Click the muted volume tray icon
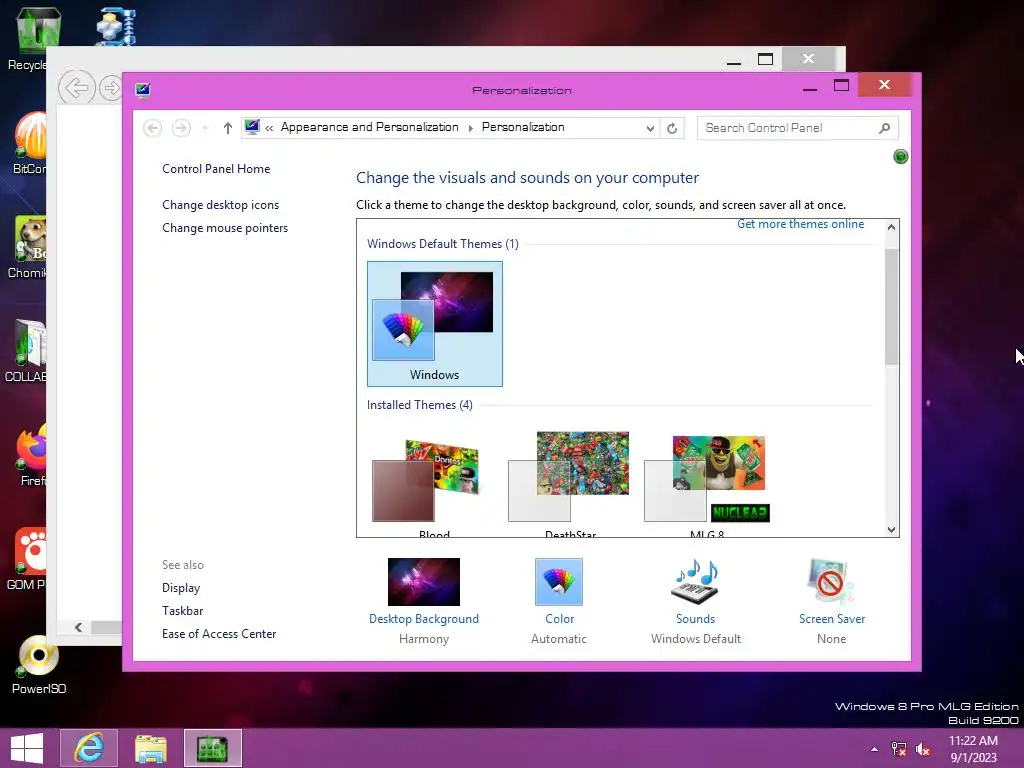 (x=923, y=749)
